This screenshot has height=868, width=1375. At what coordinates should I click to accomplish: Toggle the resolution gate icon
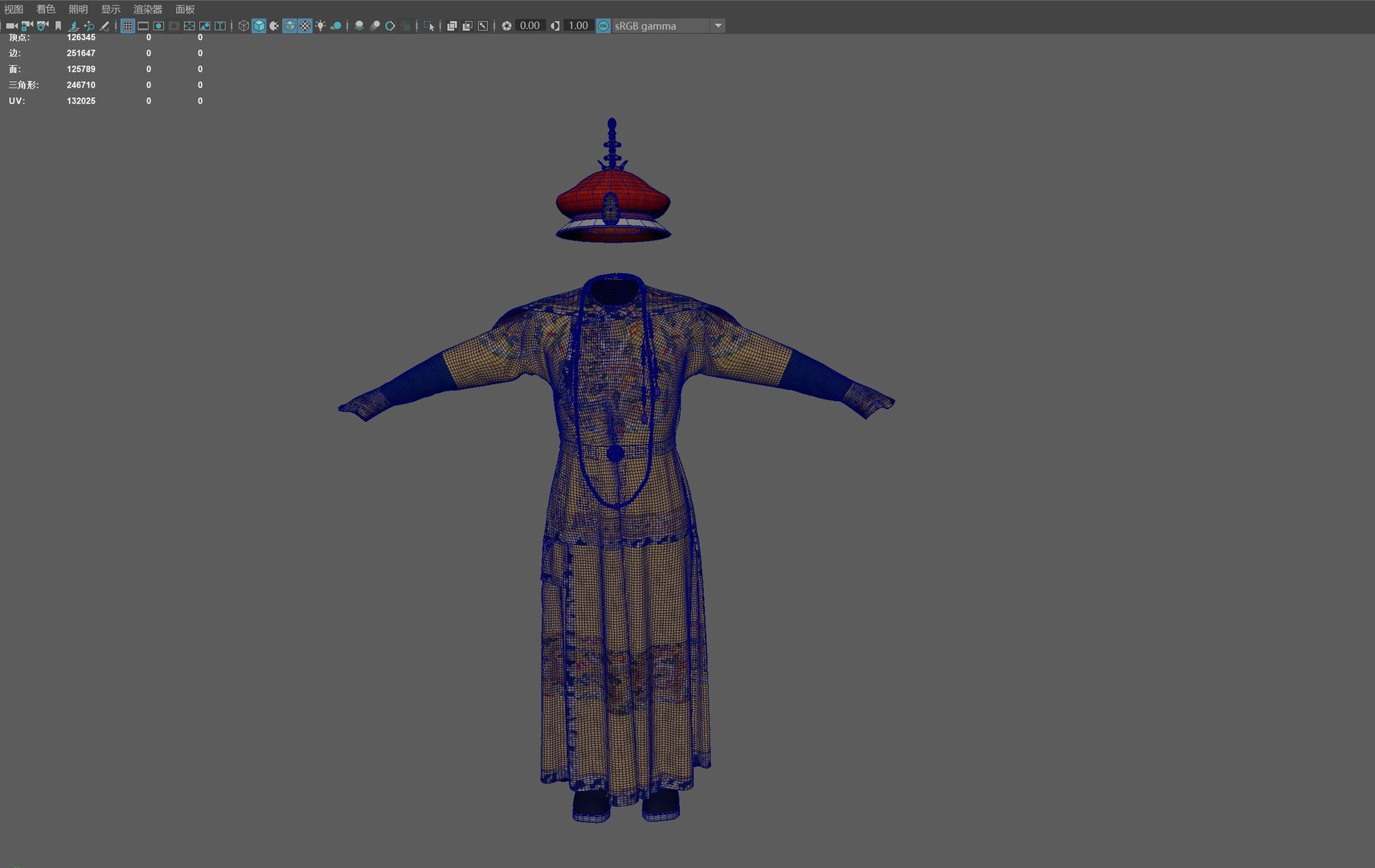pyautogui.click(x=158, y=26)
